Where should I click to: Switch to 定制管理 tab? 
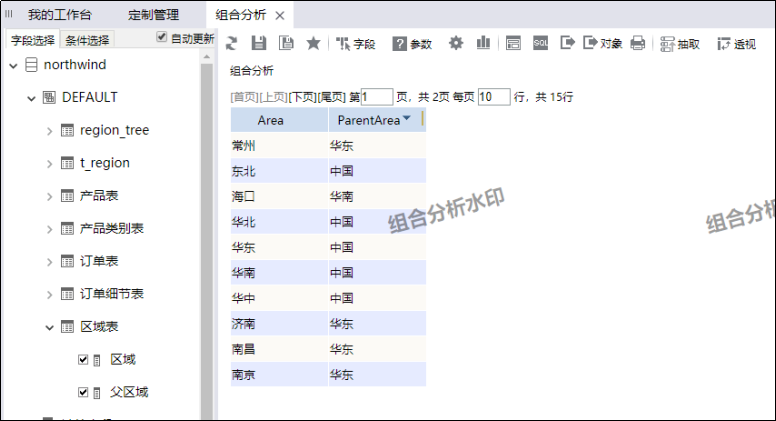[153, 15]
